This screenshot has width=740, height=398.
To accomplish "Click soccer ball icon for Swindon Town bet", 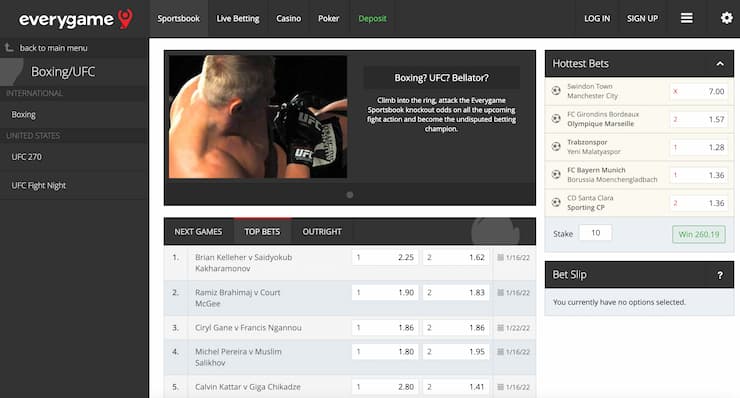I will pos(556,91).
